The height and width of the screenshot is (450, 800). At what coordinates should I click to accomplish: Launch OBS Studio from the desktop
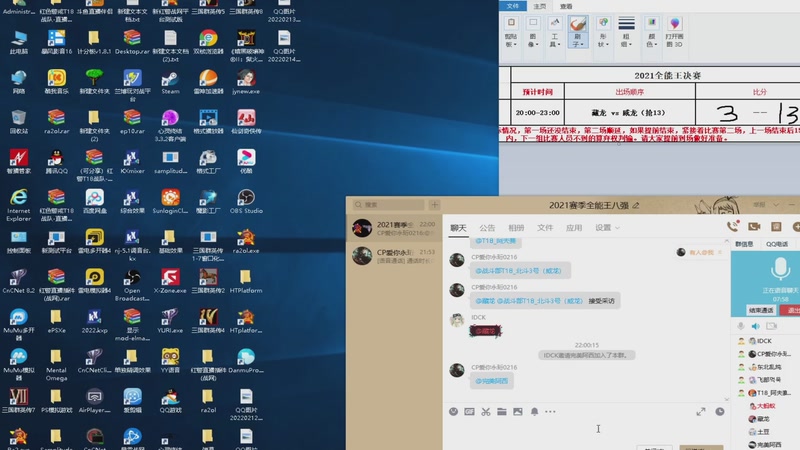(x=246, y=202)
